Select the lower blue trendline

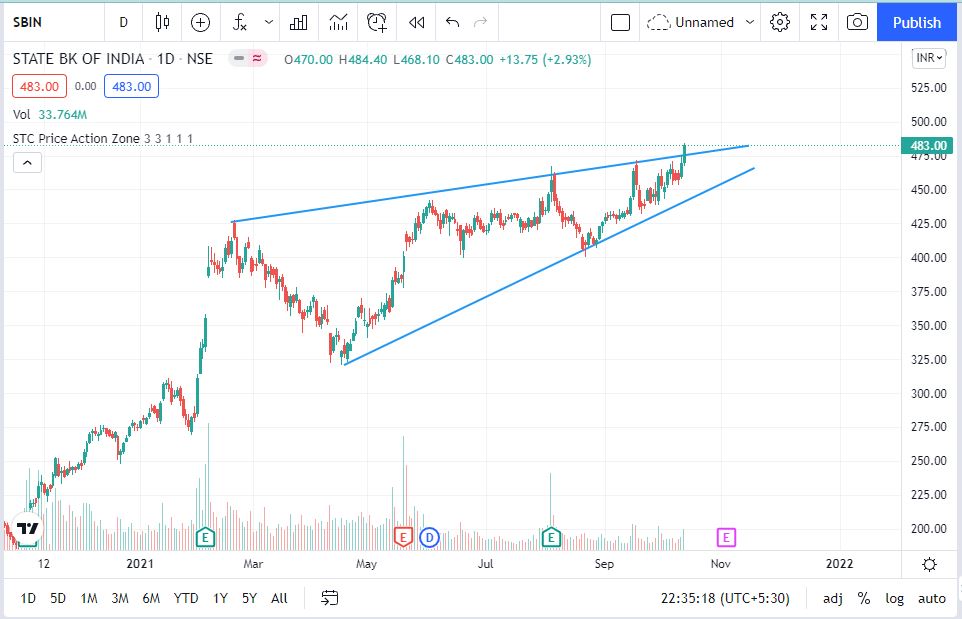[549, 266]
